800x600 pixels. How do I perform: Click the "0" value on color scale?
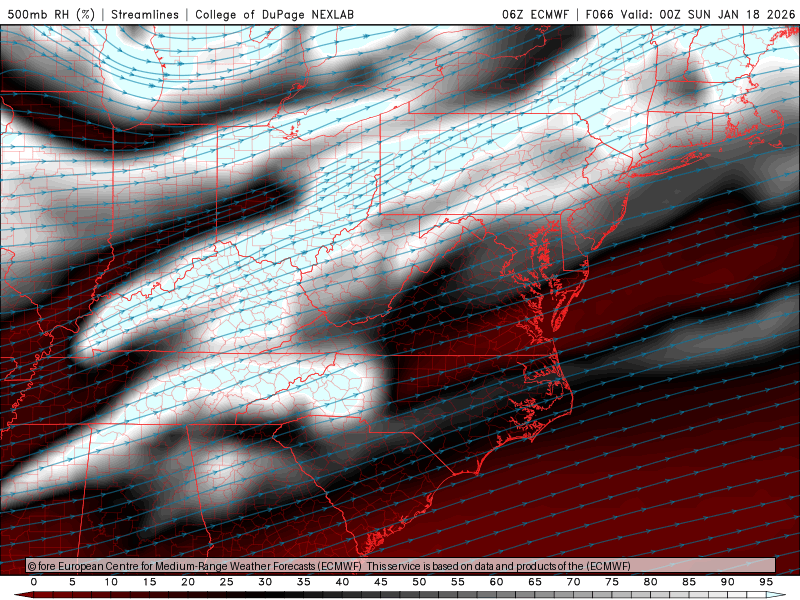(34, 582)
